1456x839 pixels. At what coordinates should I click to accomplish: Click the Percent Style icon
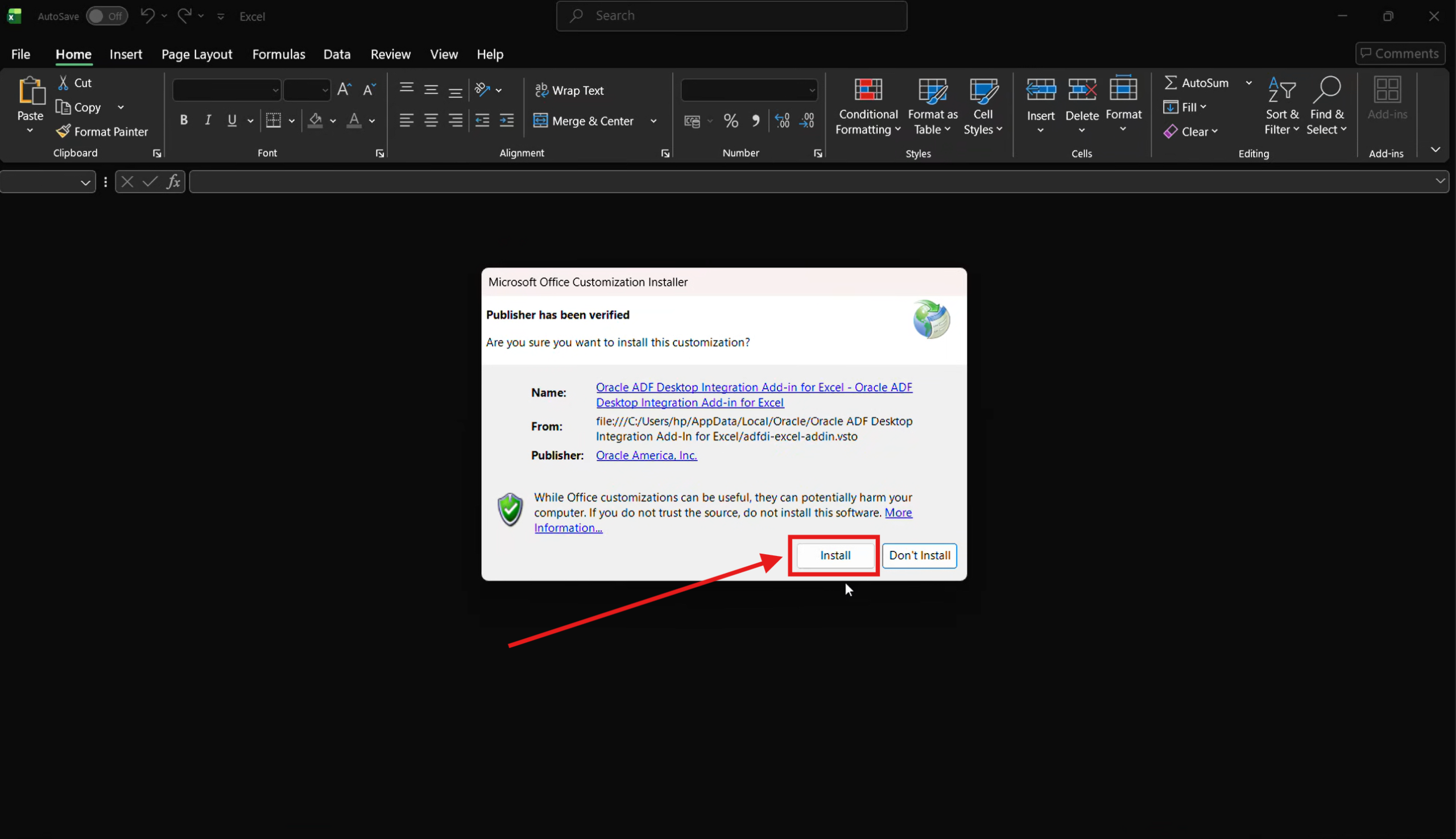[x=731, y=121]
